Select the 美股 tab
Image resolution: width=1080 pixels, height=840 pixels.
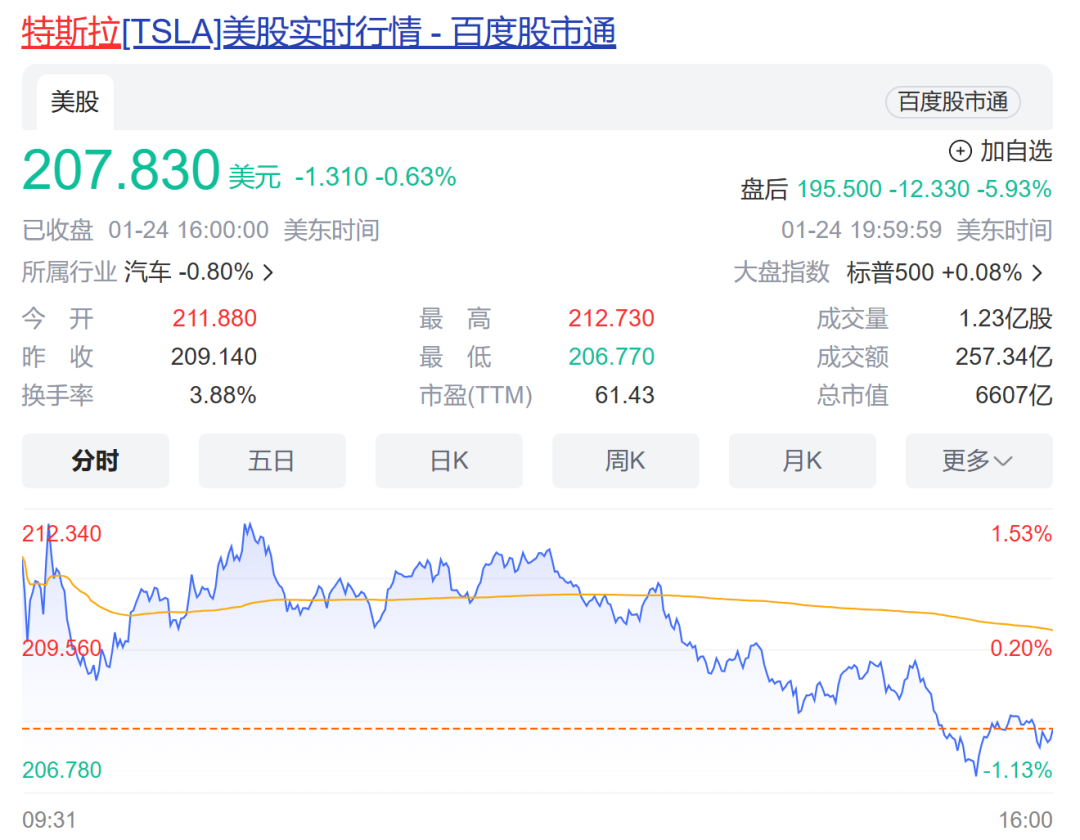(75, 102)
